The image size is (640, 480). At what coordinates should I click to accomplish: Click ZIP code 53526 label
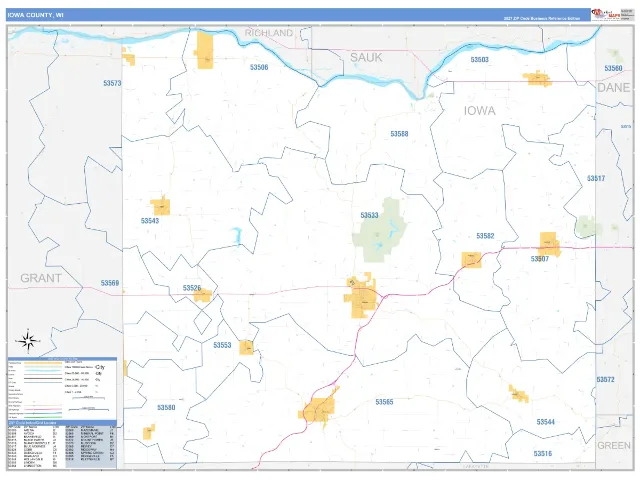192,288
